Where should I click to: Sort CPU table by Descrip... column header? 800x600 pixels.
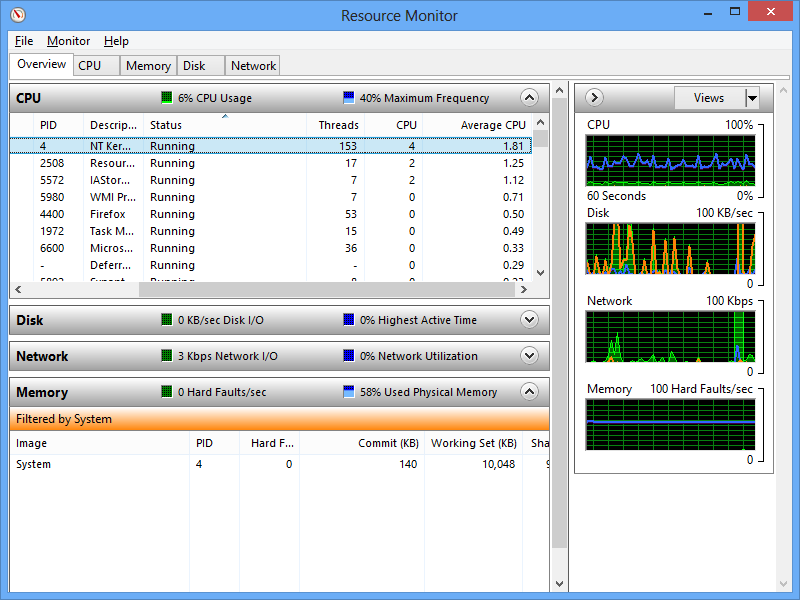pos(113,125)
